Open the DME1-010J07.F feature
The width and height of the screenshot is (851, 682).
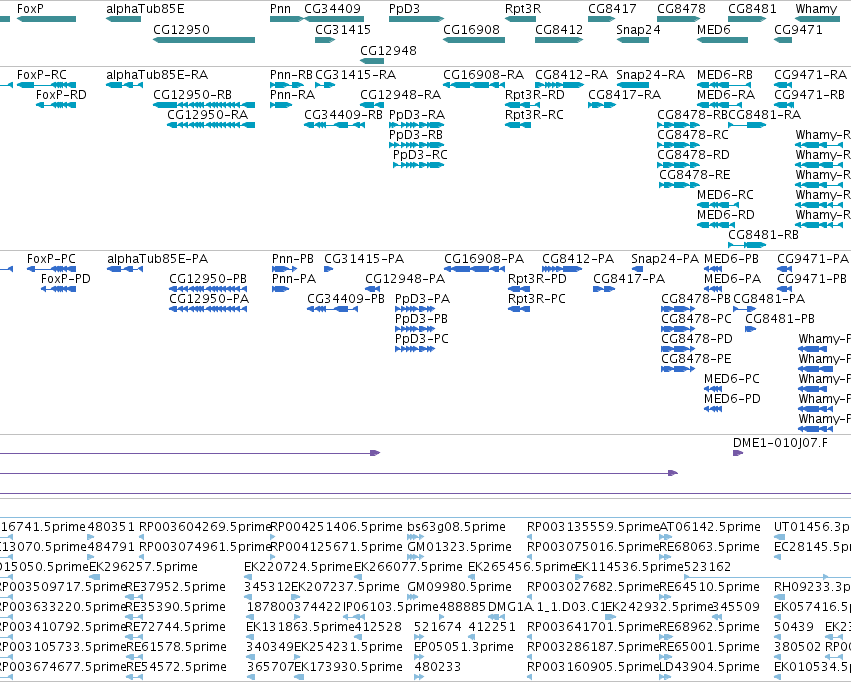[738, 453]
